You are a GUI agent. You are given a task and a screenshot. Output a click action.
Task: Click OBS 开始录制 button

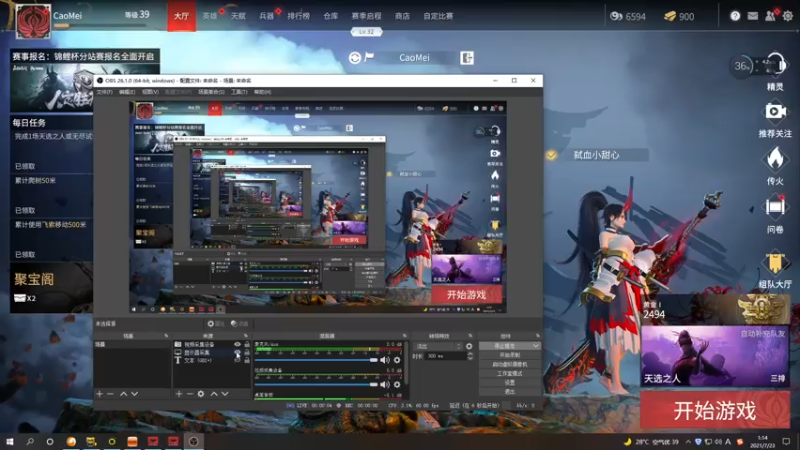[x=509, y=355]
